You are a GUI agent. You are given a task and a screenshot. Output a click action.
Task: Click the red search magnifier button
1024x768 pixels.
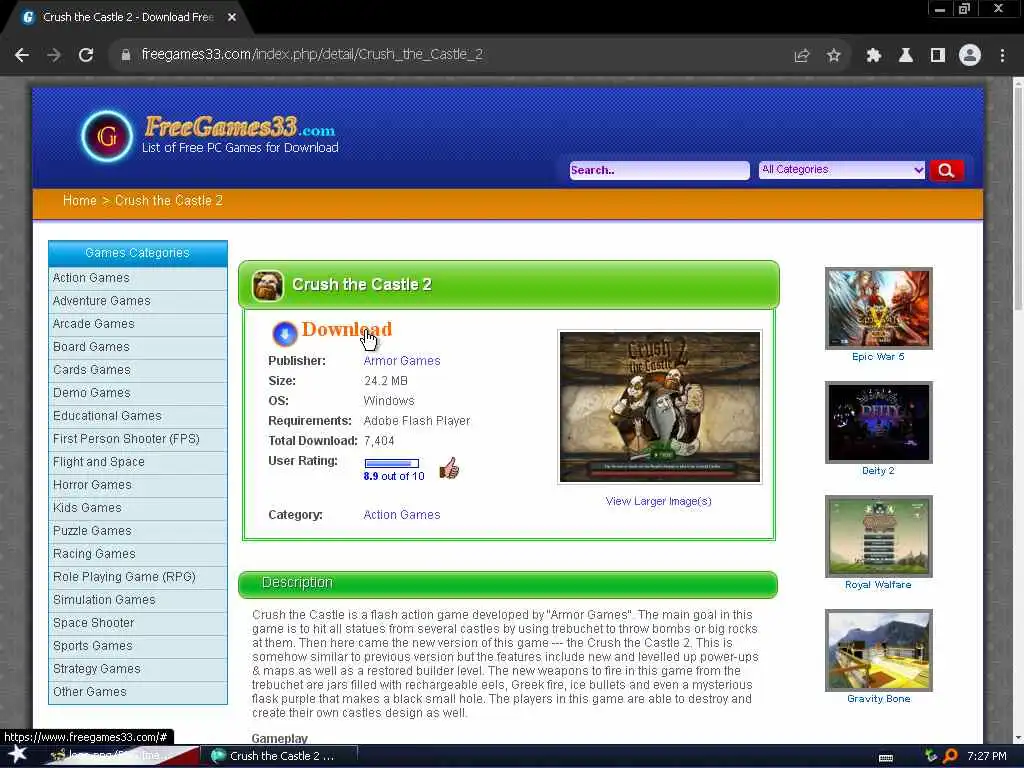946,170
